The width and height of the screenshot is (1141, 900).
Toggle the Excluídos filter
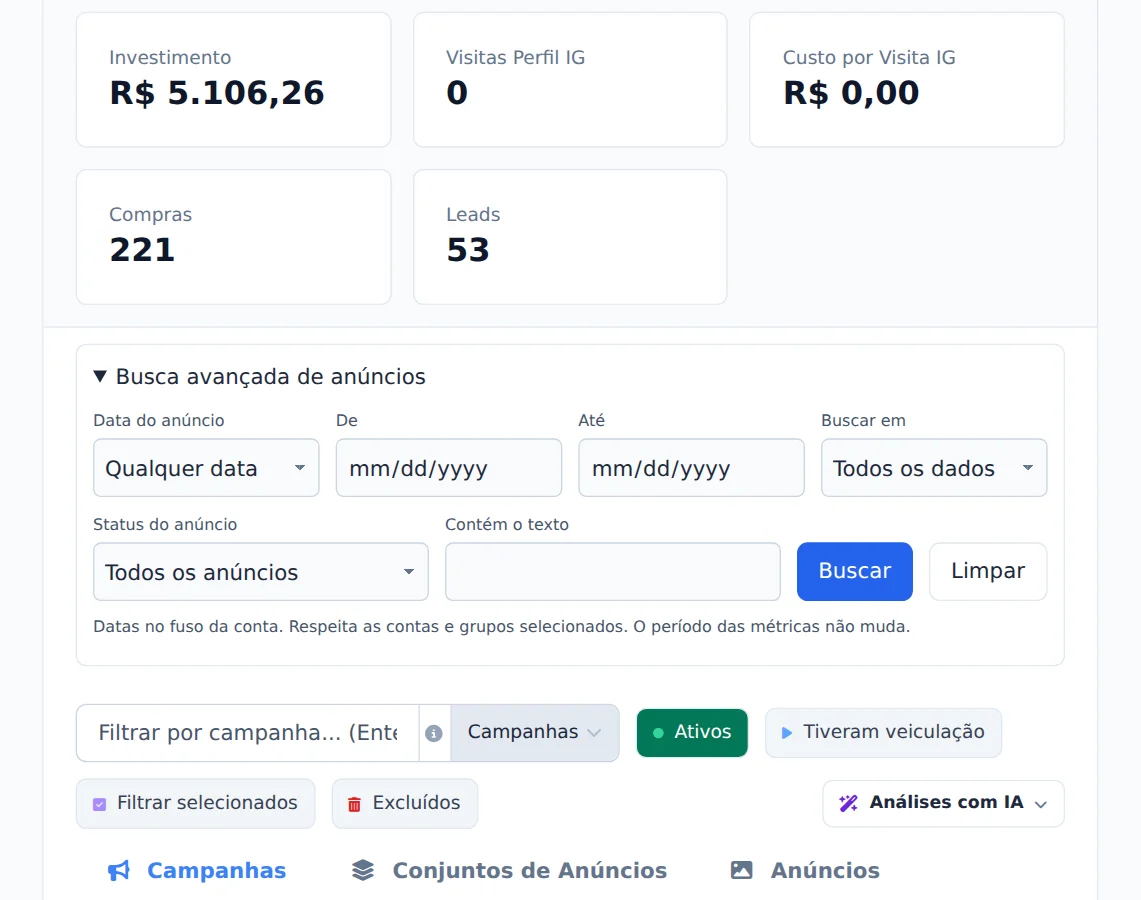click(x=405, y=803)
